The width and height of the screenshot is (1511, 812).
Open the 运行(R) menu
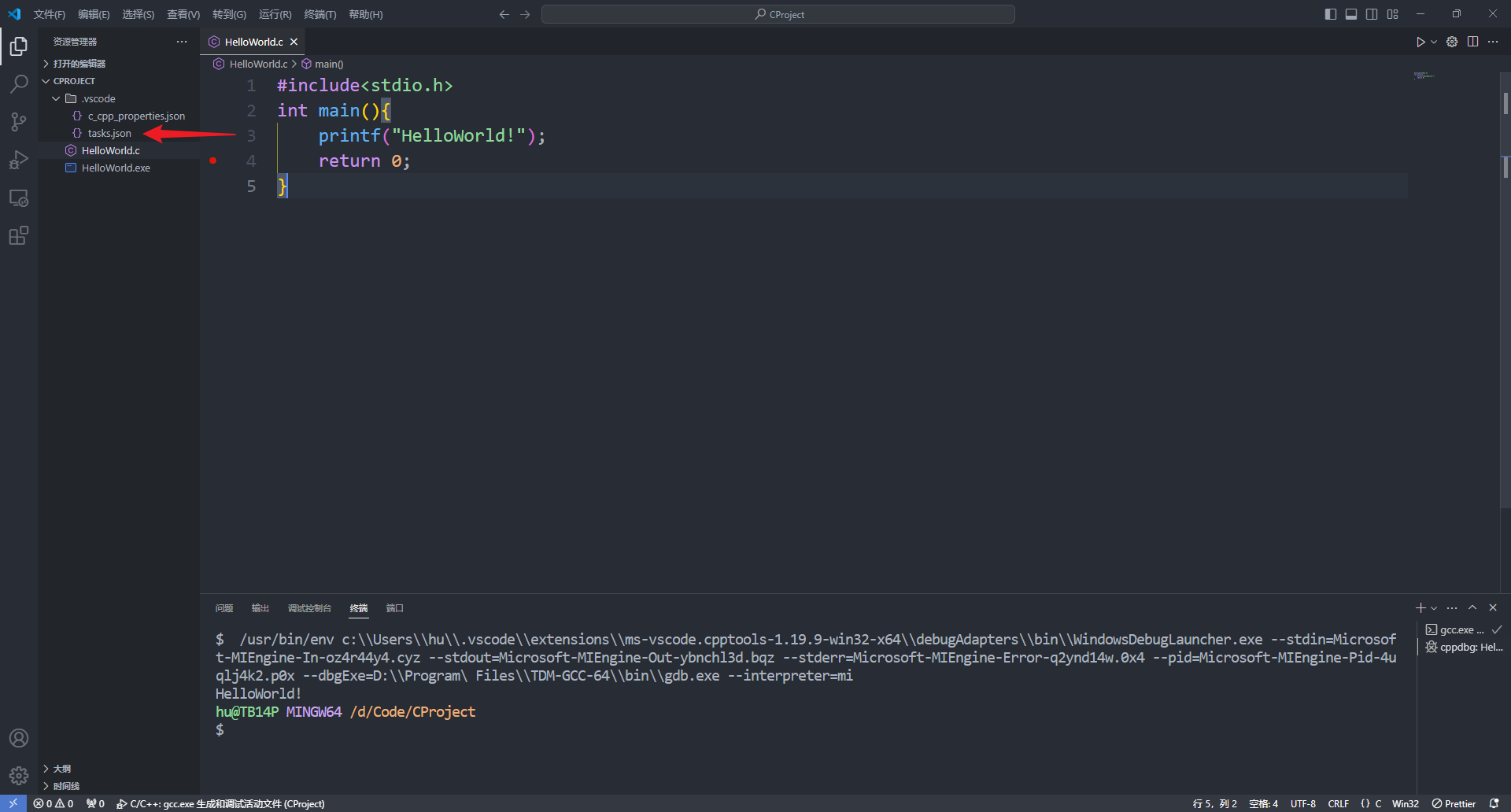pyautogui.click(x=275, y=14)
